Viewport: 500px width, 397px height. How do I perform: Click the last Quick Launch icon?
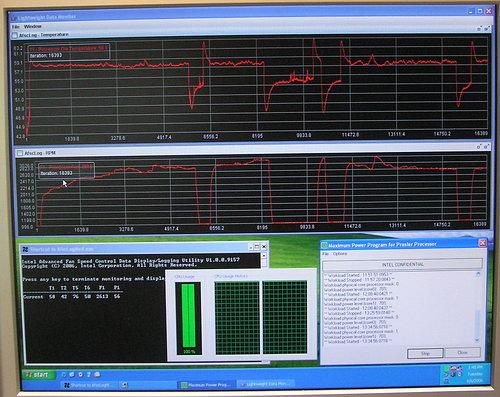point(97,375)
